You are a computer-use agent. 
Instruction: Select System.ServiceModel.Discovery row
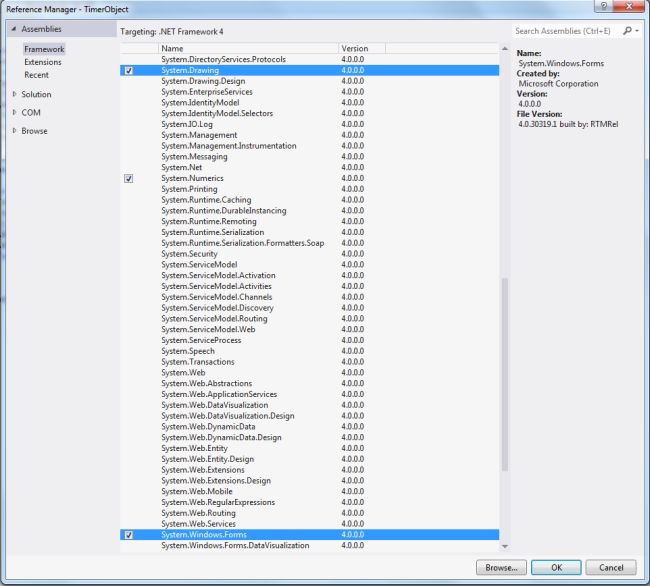[x=310, y=308]
